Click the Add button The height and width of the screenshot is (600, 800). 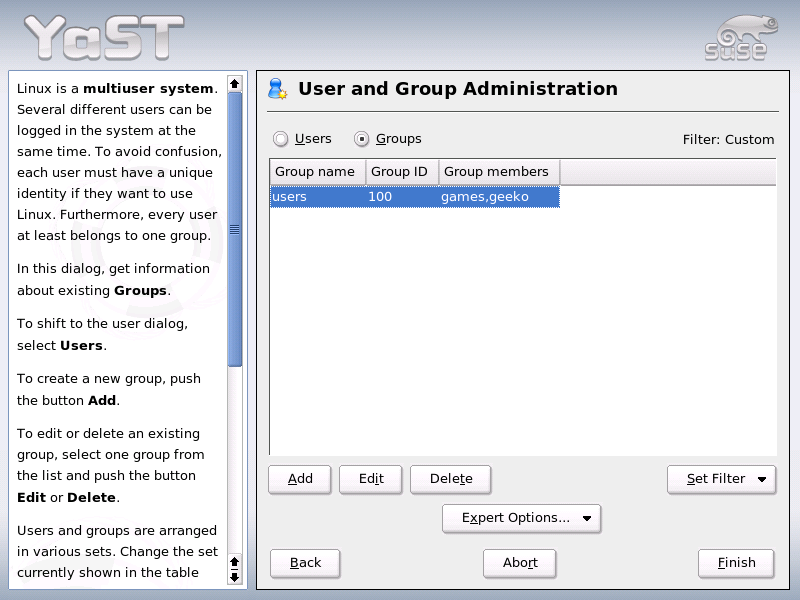pyautogui.click(x=300, y=479)
